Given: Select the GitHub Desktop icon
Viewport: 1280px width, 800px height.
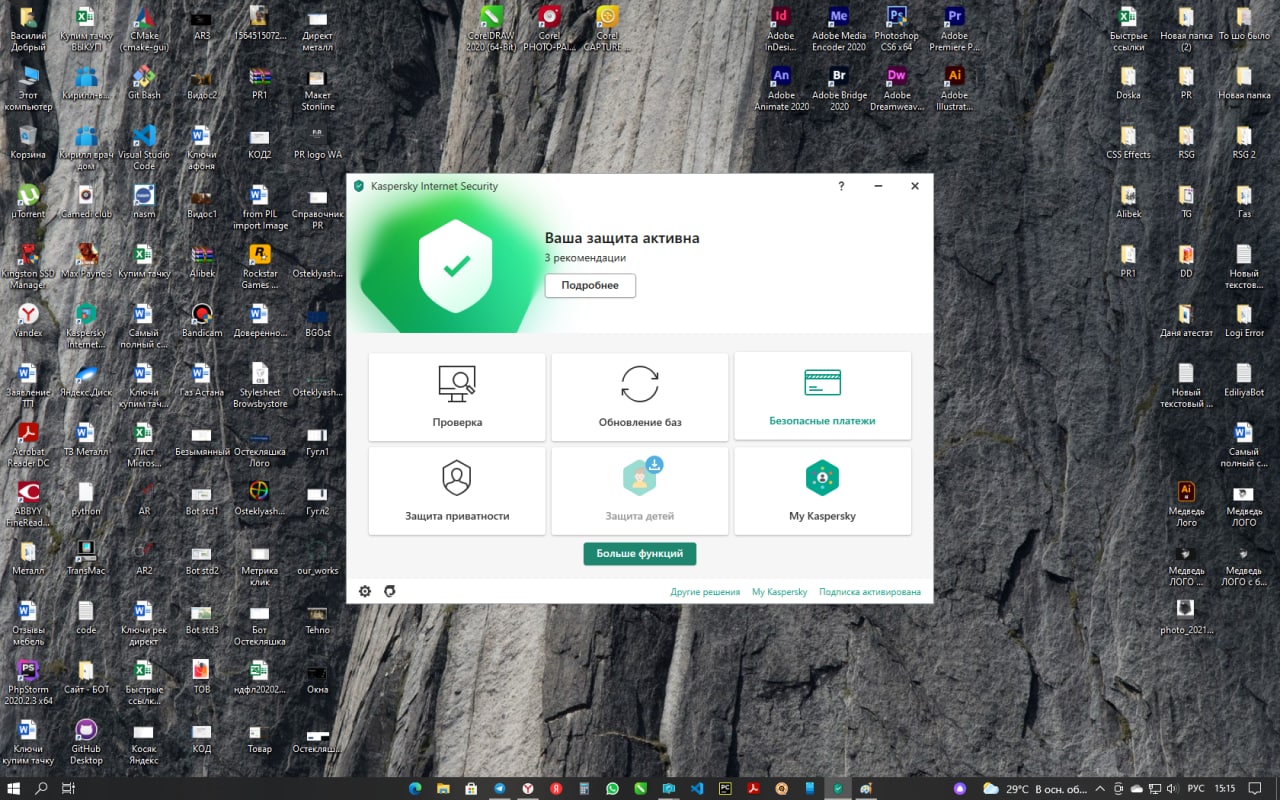Looking at the screenshot, I should [x=86, y=741].
